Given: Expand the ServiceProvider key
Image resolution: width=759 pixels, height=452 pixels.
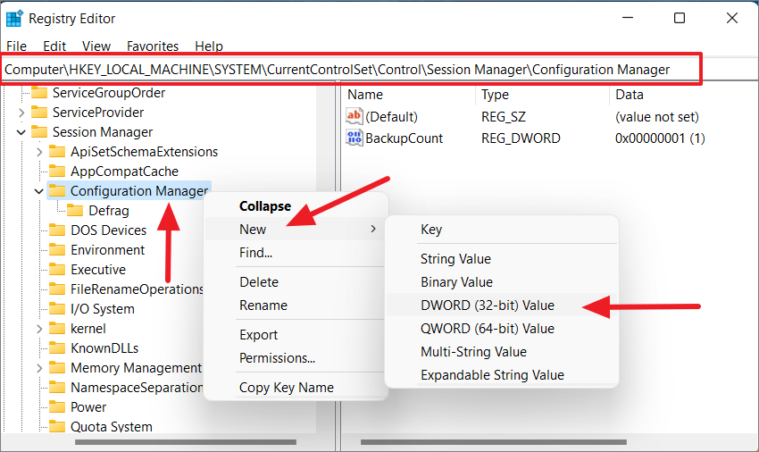Looking at the screenshot, I should [21, 113].
